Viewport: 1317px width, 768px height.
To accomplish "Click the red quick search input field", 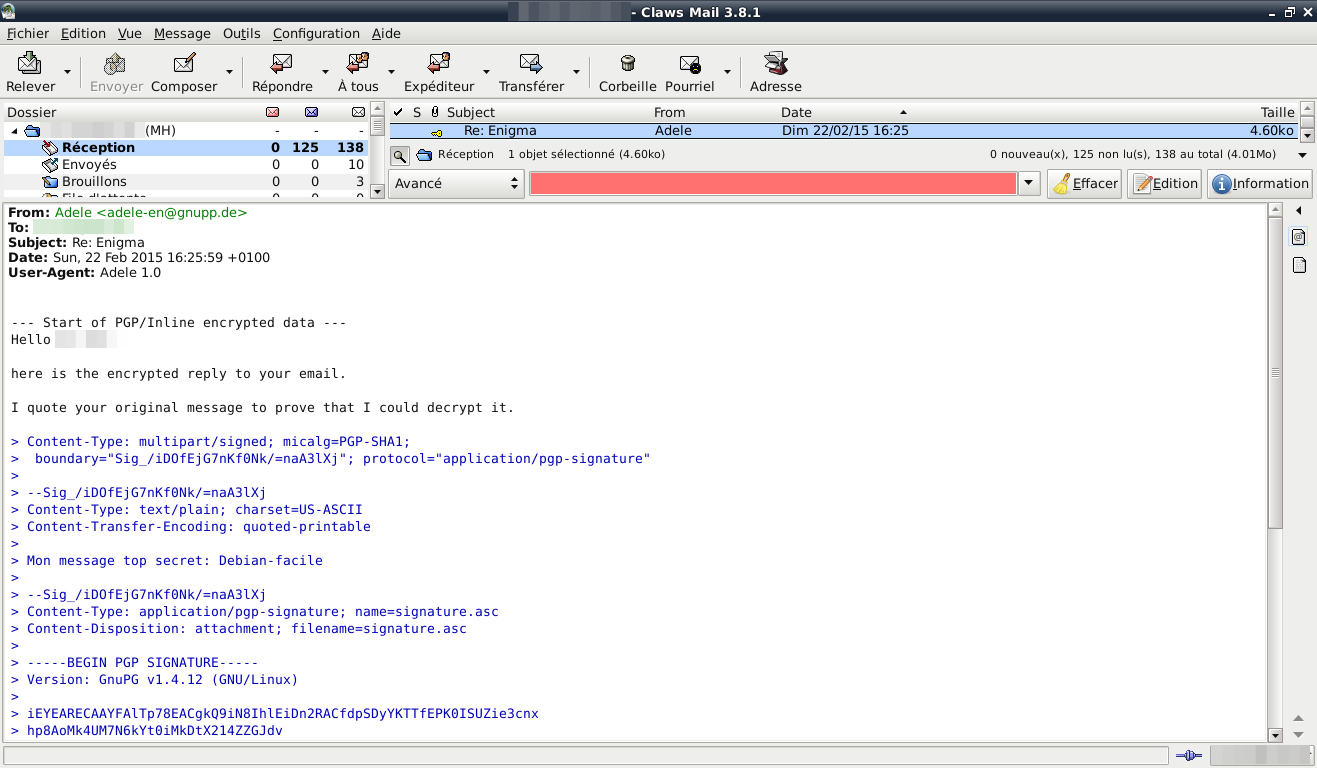I will [772, 184].
